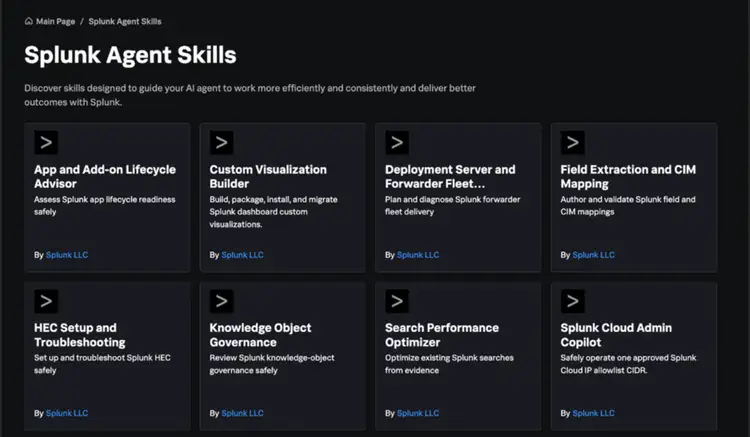Image resolution: width=750 pixels, height=437 pixels.
Task: Click Splunk LLC link under Knowledge Object Governance
Action: coord(243,413)
